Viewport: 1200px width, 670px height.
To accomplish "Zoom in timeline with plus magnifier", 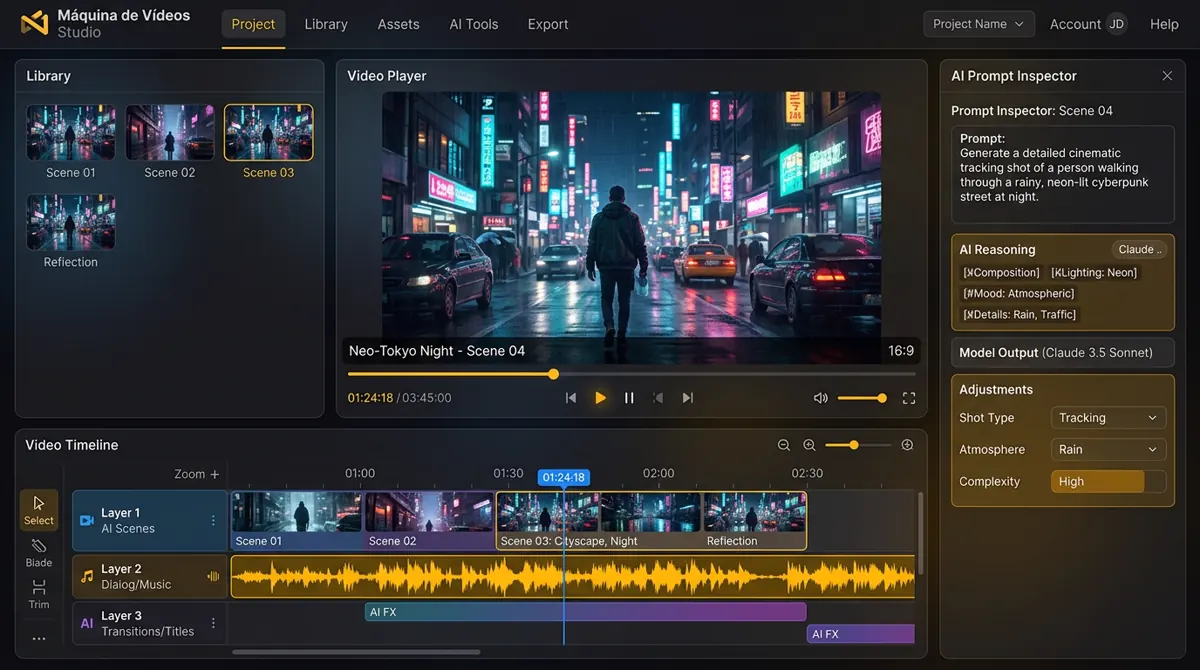I will pyautogui.click(x=809, y=445).
